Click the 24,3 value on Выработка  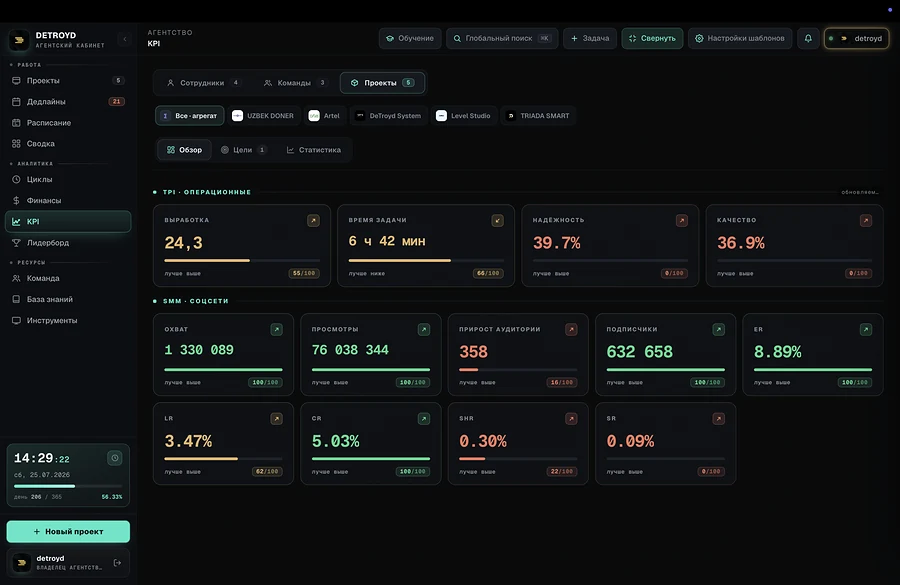pyautogui.click(x=184, y=243)
